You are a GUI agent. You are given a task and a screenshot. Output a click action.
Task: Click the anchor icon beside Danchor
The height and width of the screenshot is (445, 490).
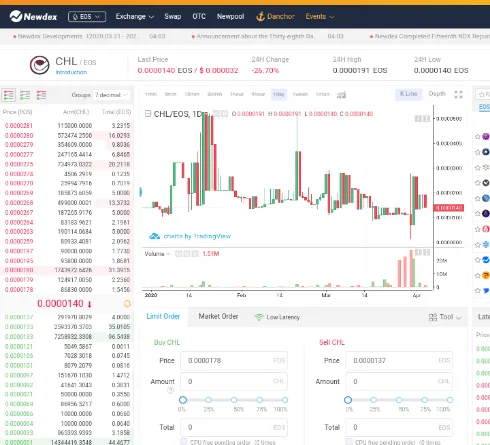(x=260, y=16)
